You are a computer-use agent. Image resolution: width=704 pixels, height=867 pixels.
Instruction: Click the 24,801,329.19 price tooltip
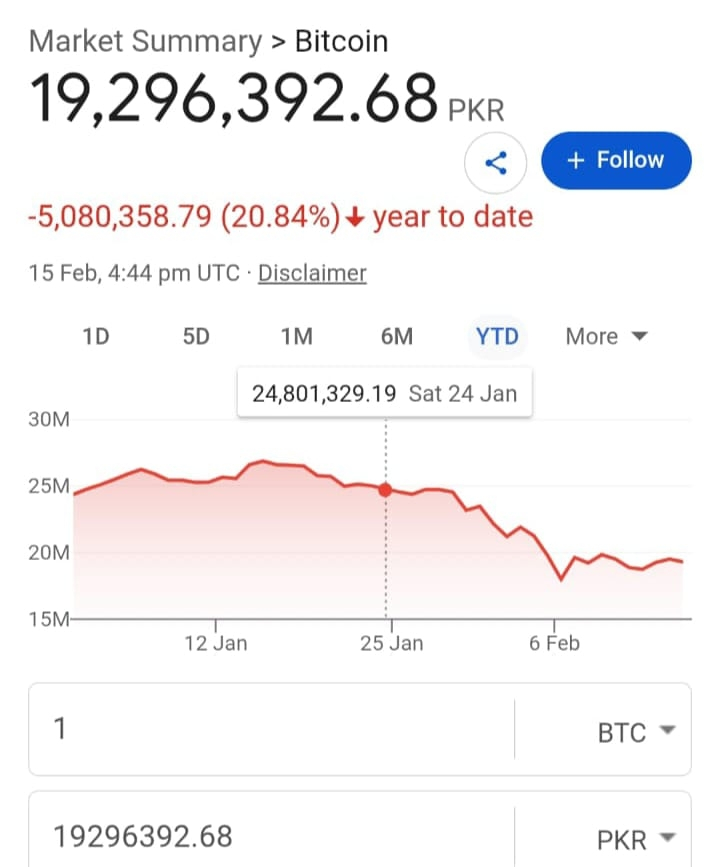[x=384, y=393]
